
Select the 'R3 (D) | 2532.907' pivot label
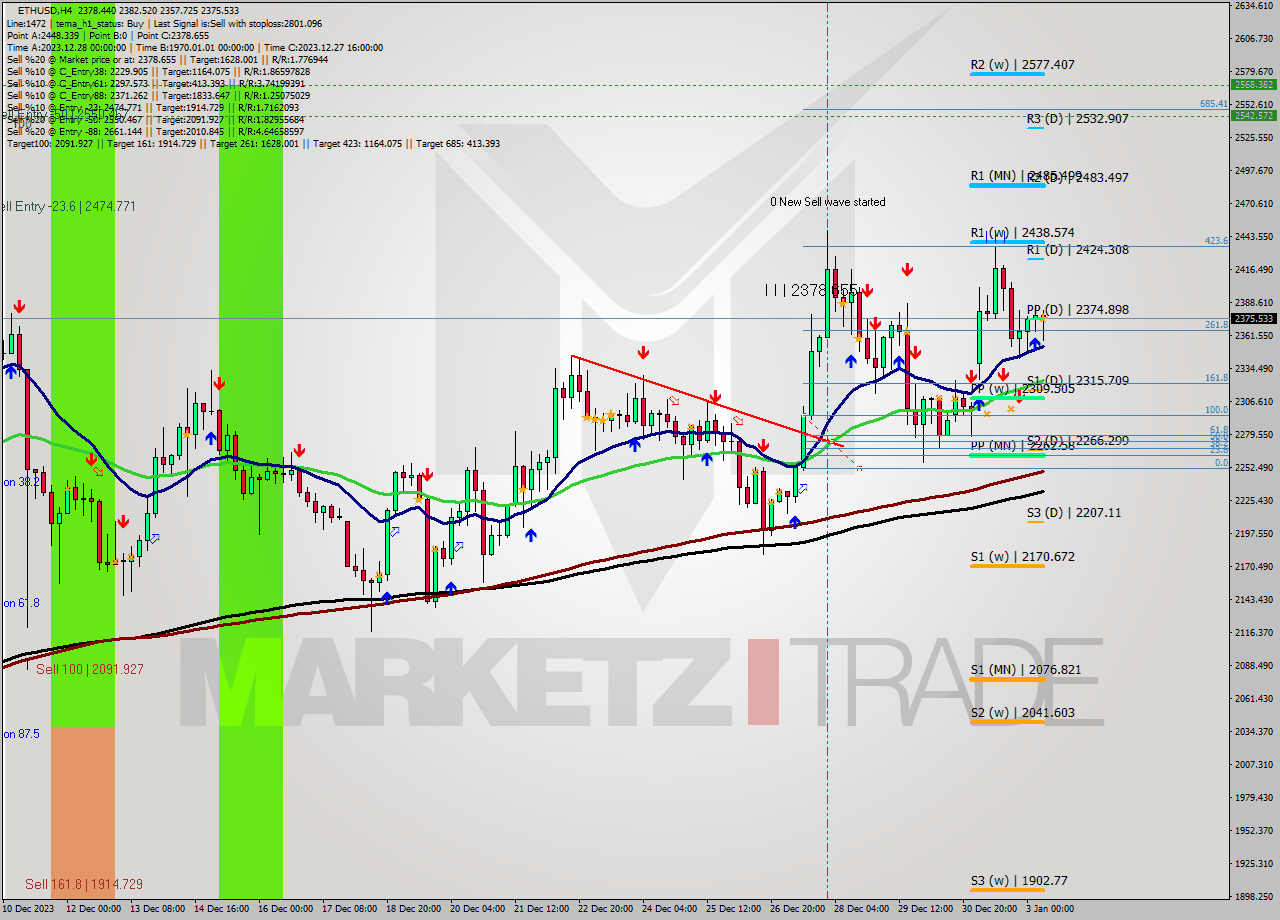[1077, 119]
